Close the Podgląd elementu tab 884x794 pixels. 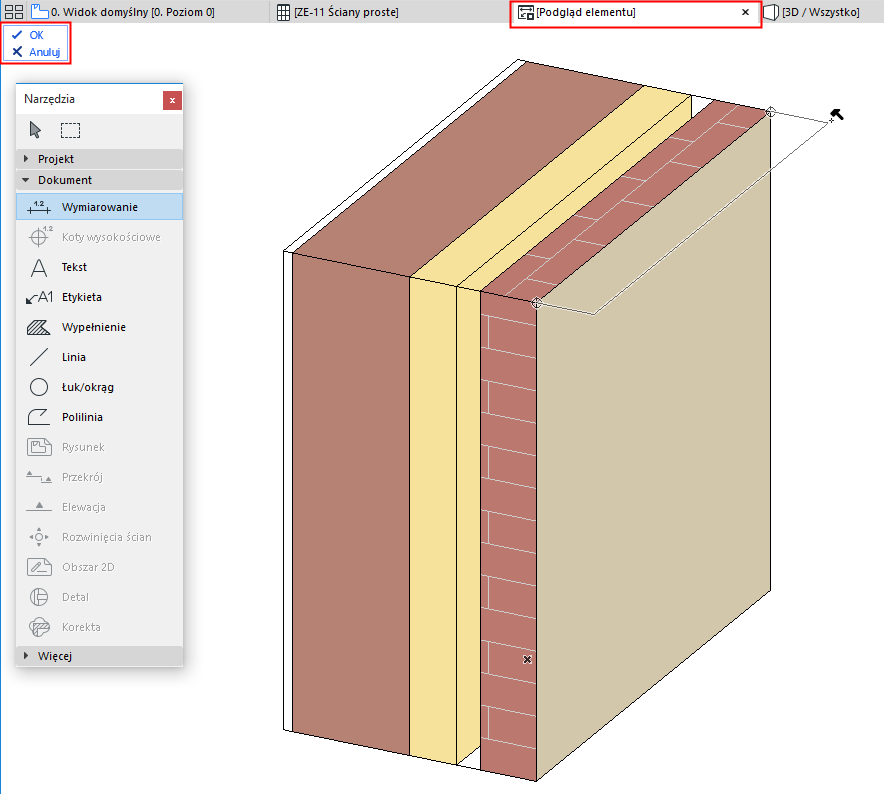click(745, 12)
